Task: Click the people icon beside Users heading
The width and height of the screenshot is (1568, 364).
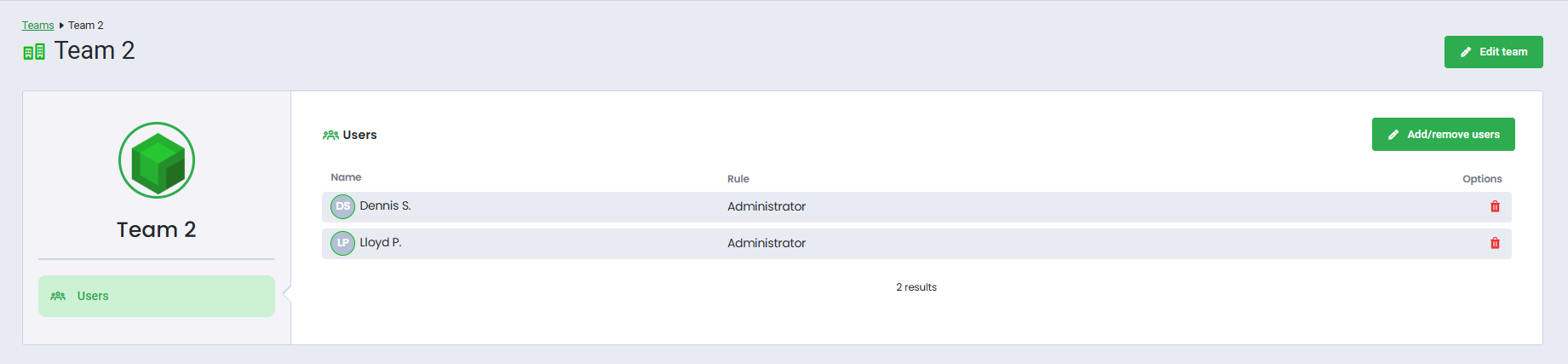Action: coord(330,135)
